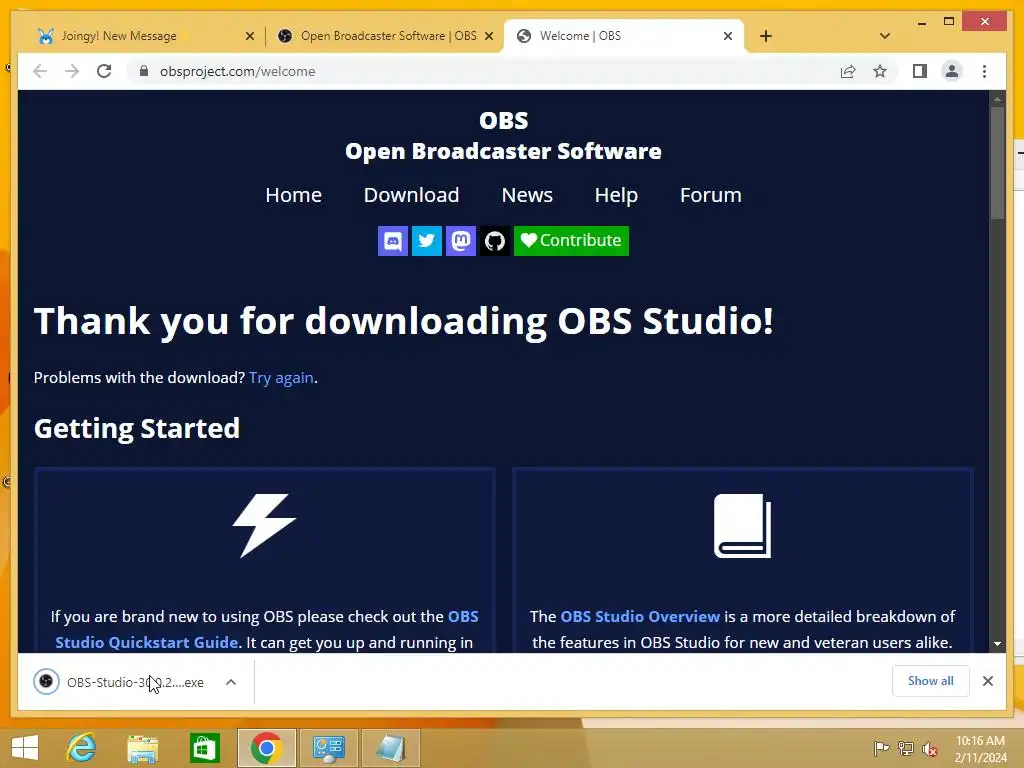Open the OBS GitHub icon link
This screenshot has width=1024, height=768.
[x=494, y=241]
